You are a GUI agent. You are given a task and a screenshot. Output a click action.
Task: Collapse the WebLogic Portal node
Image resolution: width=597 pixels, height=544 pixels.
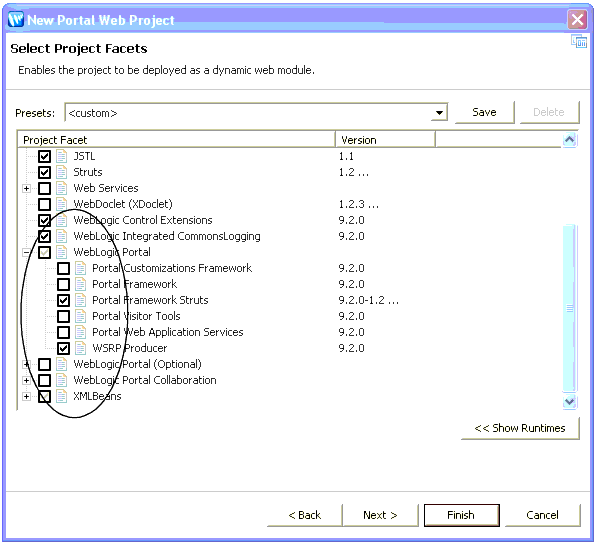click(x=26, y=252)
